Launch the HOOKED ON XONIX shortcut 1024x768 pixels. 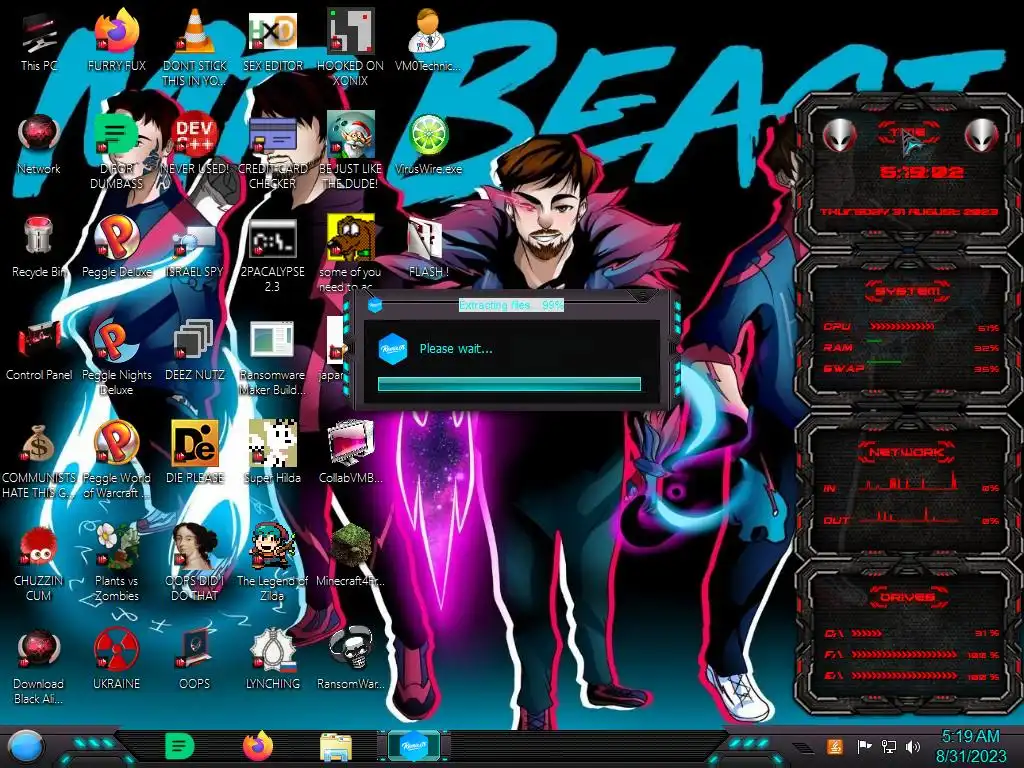pos(350,33)
